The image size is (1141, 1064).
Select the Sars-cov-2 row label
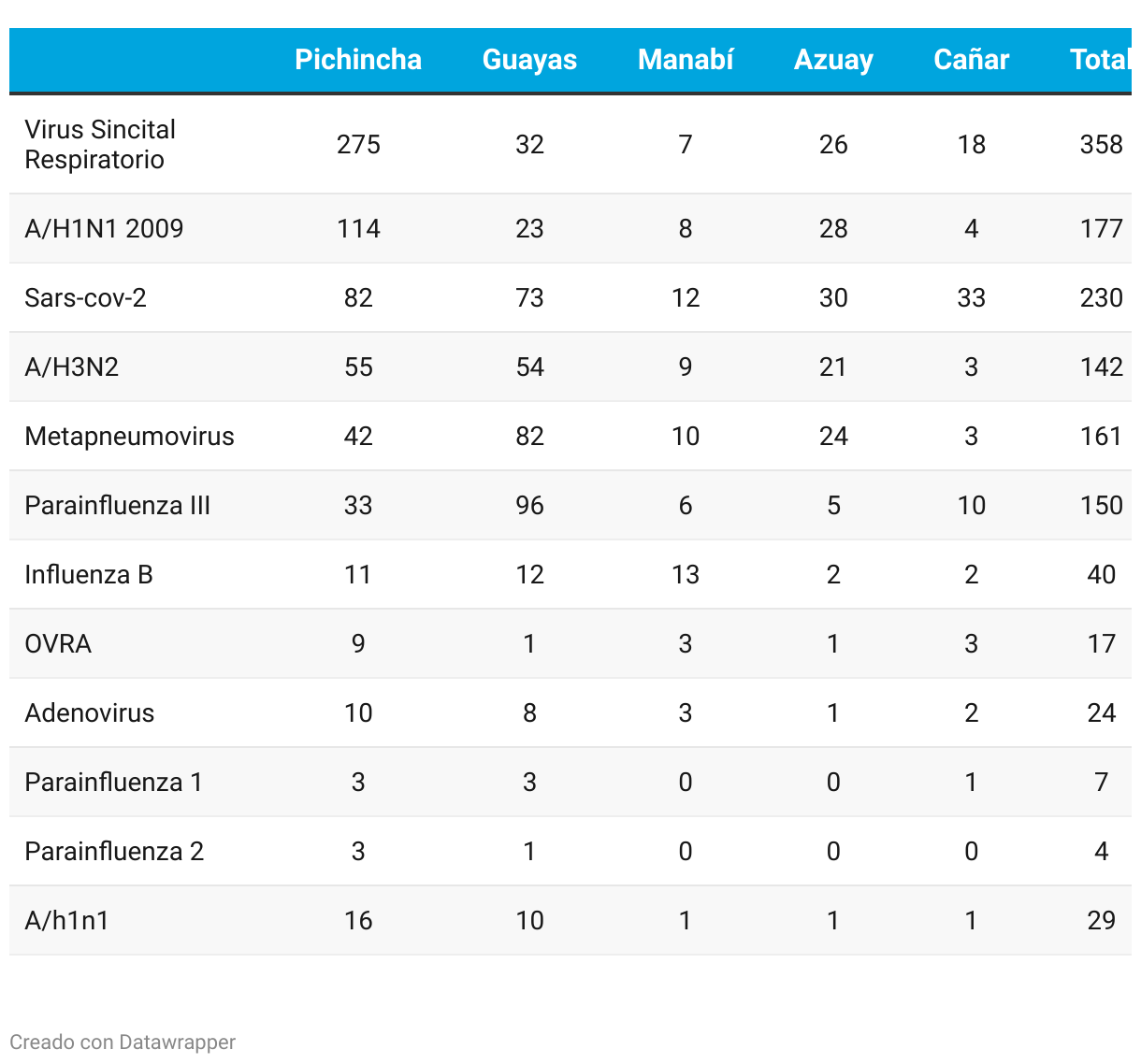(85, 297)
